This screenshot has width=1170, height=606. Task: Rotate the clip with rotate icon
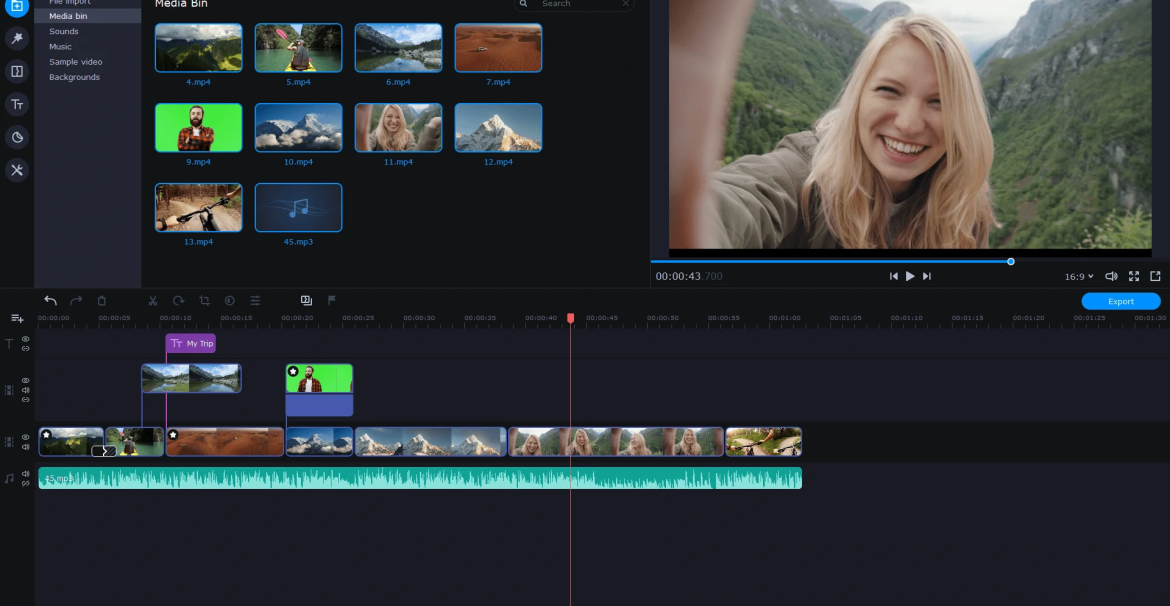pyautogui.click(x=178, y=301)
